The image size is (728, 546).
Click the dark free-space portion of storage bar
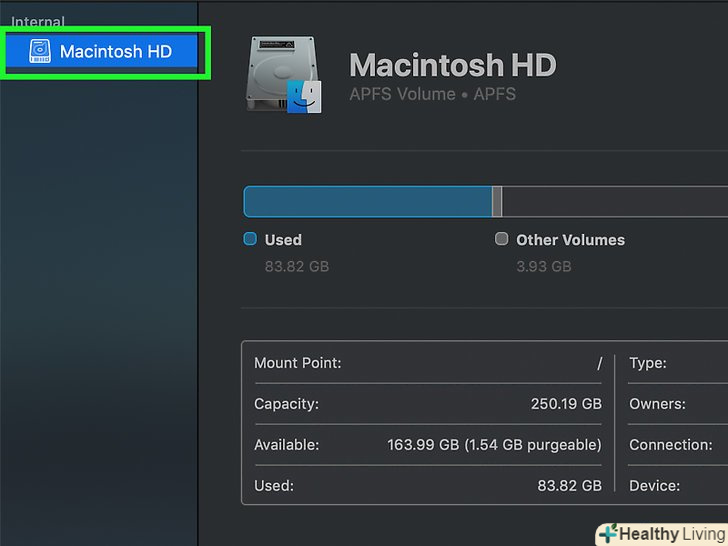pyautogui.click(x=614, y=201)
